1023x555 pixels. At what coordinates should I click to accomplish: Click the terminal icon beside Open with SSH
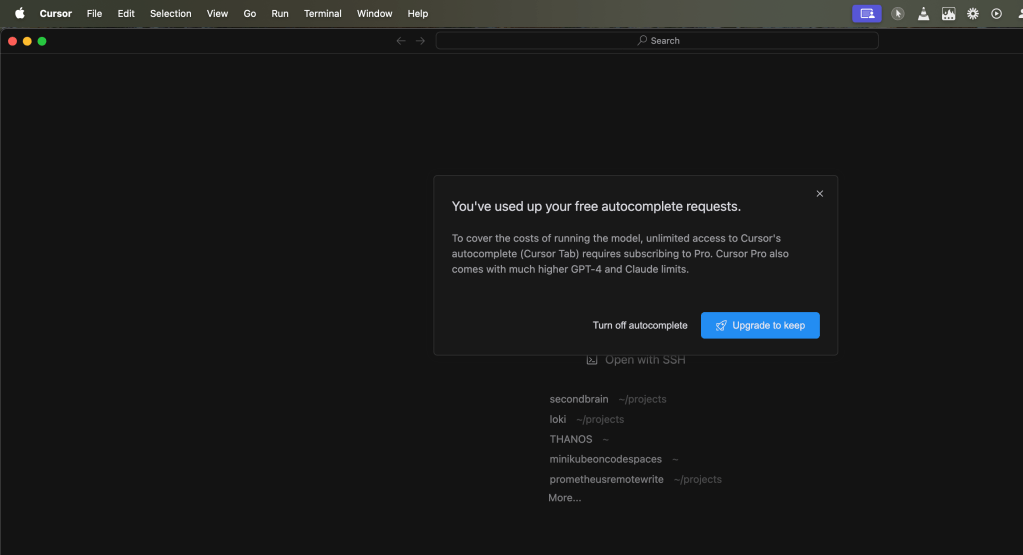(x=592, y=360)
